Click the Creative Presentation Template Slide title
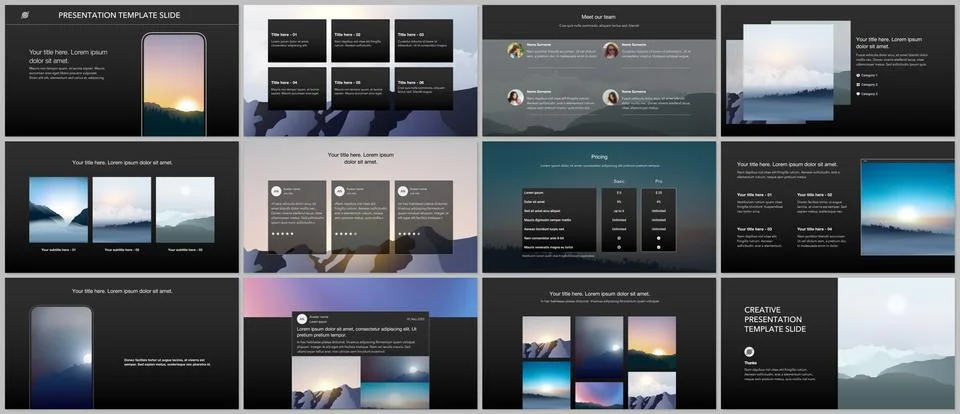 tap(777, 322)
